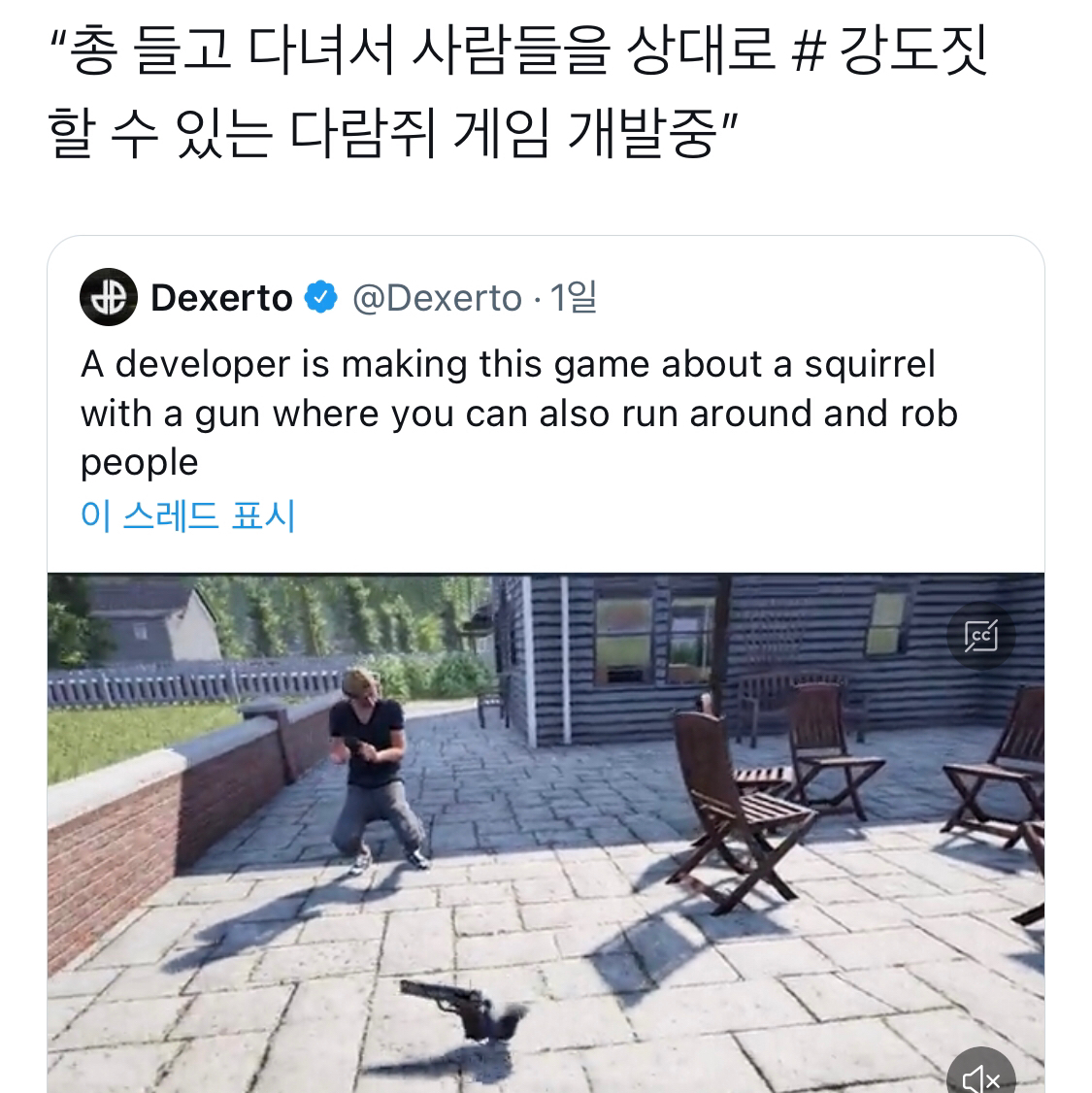Screen dimensions: 1092x1093
Task: Open the Dexerto profile avatar
Action: pyautogui.click(x=109, y=297)
